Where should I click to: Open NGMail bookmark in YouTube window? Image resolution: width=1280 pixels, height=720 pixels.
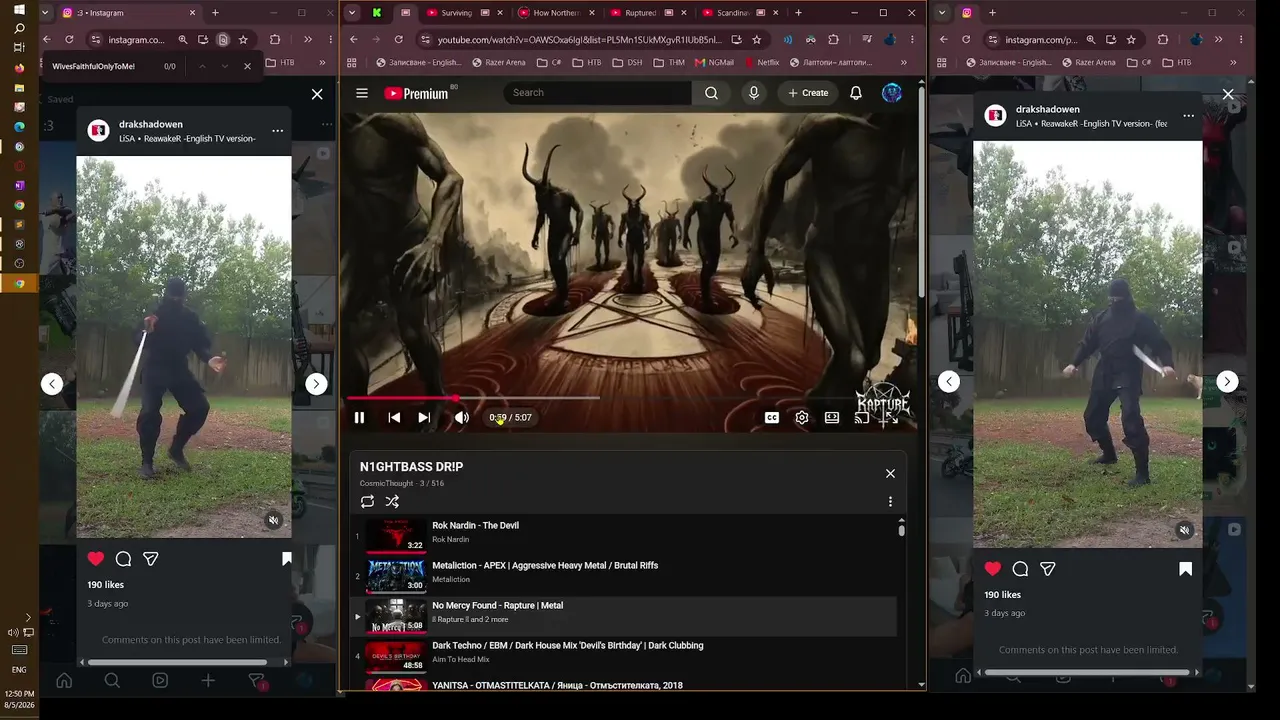coord(712,62)
